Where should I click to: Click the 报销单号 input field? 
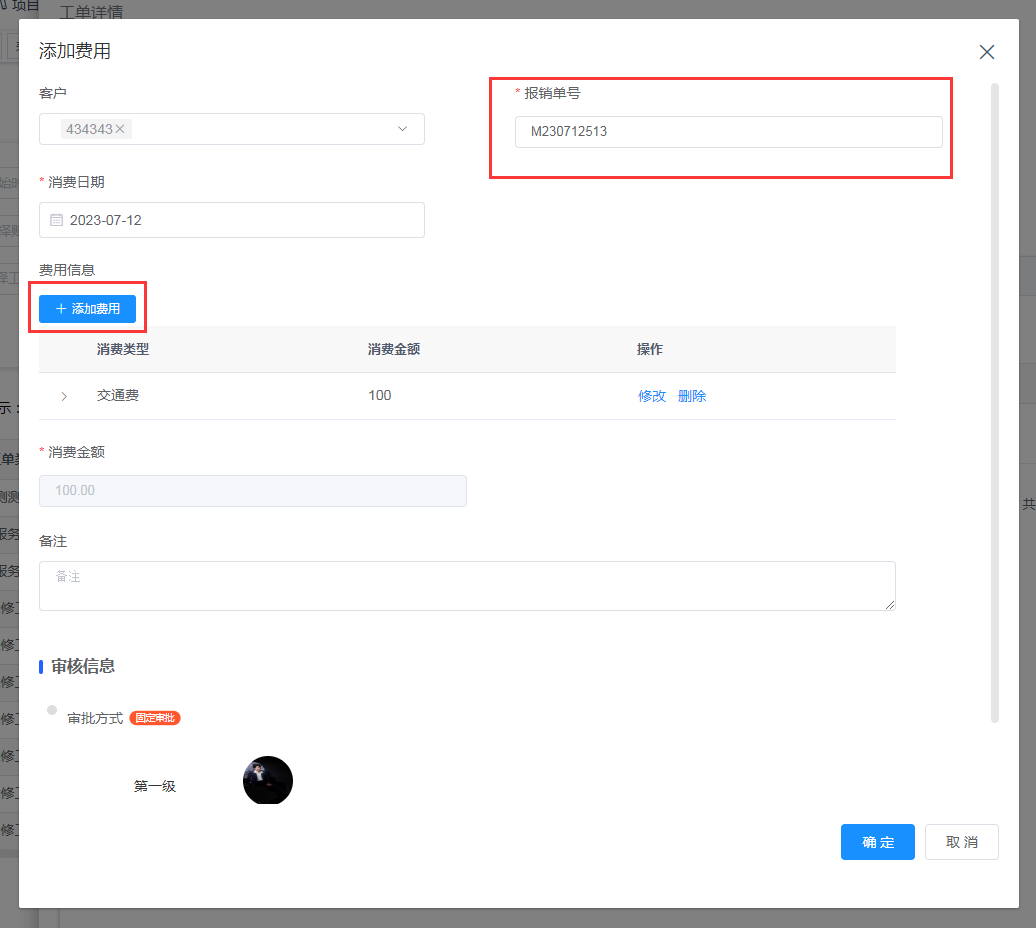point(728,132)
